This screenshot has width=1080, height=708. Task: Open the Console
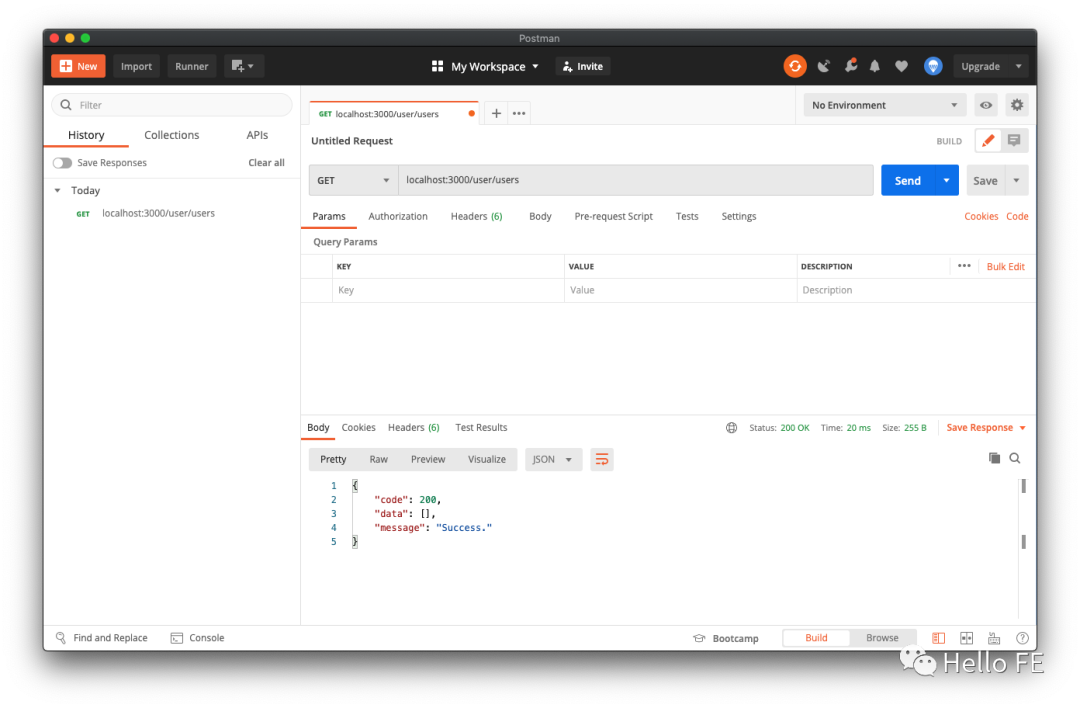point(198,638)
